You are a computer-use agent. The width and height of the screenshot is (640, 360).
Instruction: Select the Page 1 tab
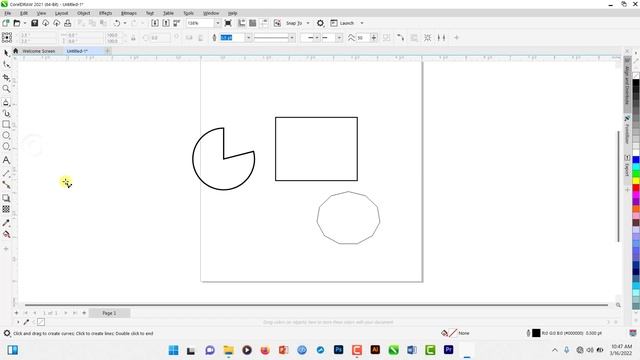pyautogui.click(x=109, y=313)
